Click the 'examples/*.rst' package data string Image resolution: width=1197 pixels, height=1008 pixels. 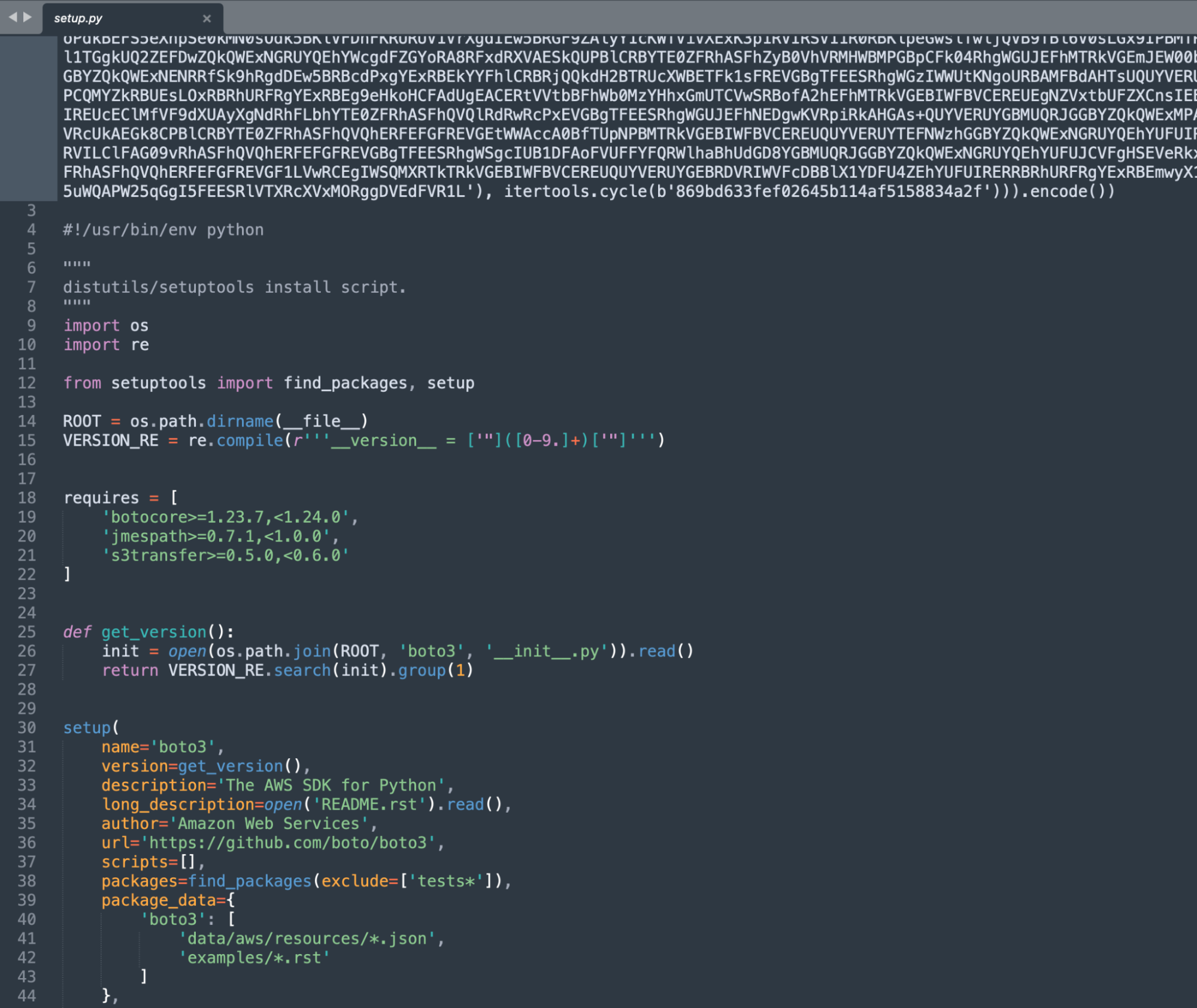coord(254,958)
